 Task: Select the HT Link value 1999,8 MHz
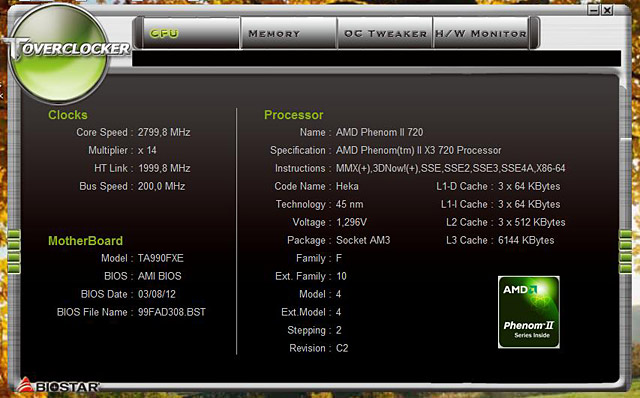(164, 168)
